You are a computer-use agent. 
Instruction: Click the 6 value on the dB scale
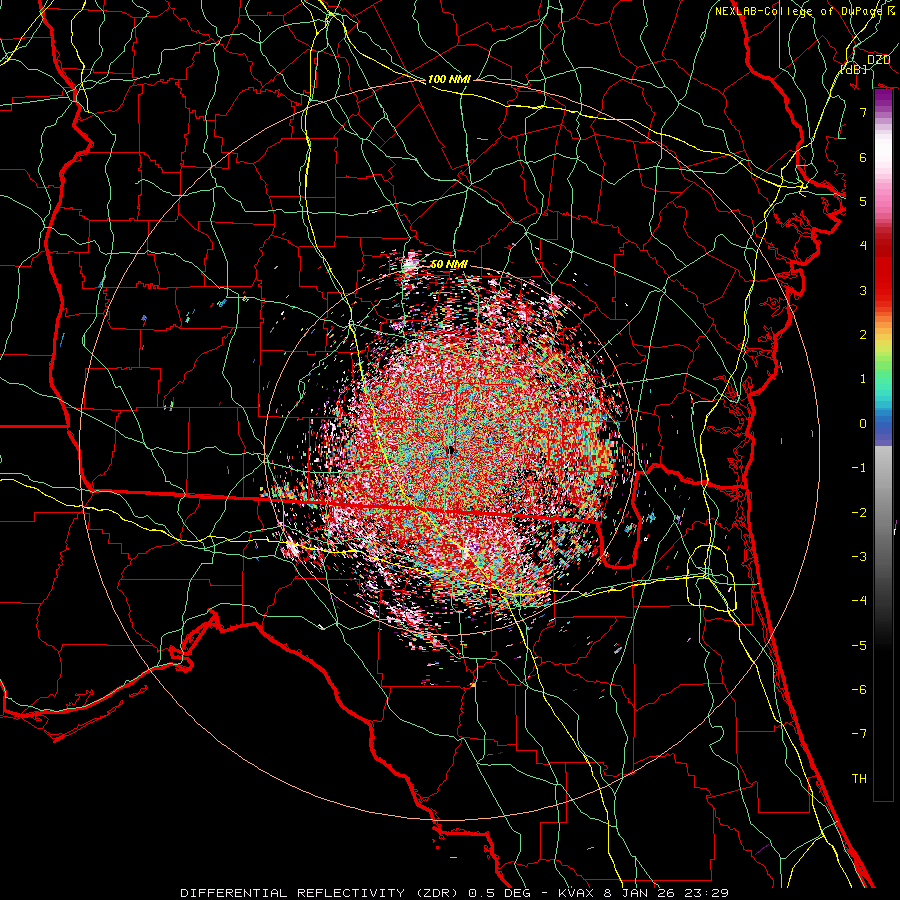pyautogui.click(x=863, y=157)
